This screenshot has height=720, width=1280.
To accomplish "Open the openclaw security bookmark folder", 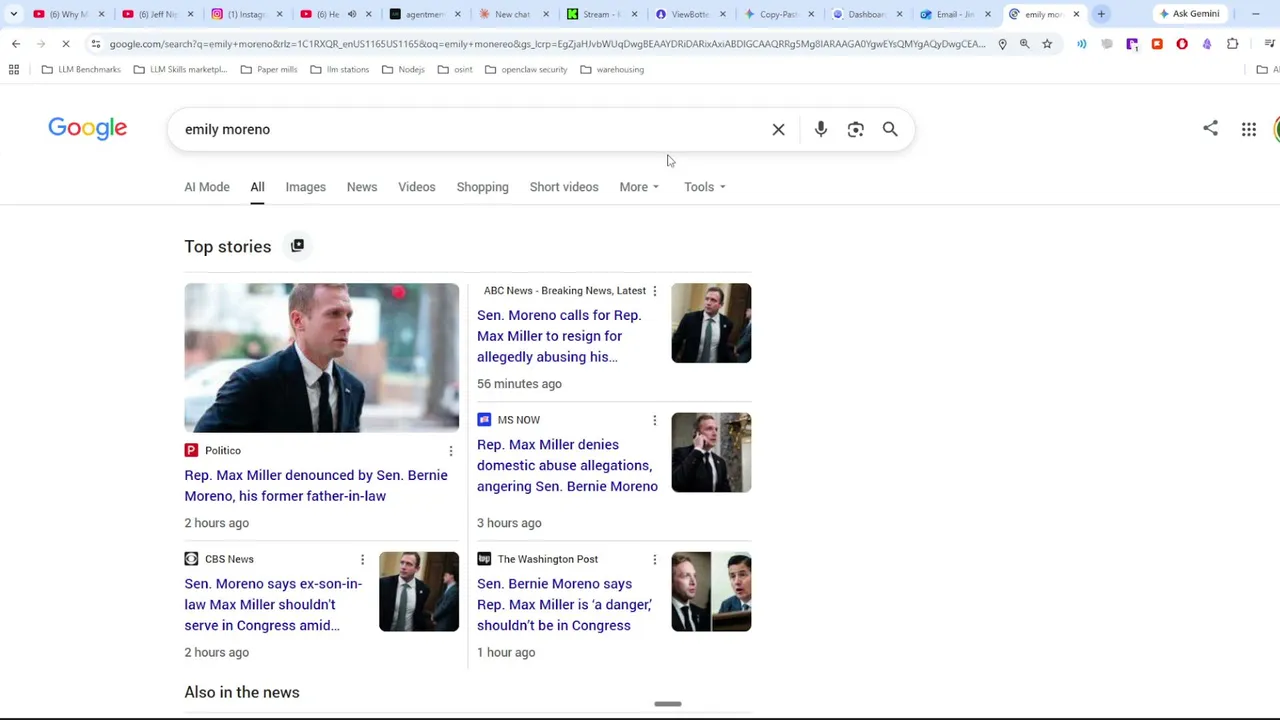I will pos(526,70).
